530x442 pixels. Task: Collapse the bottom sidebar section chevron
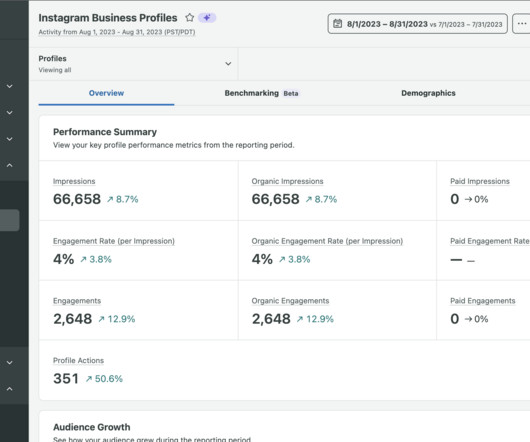(9, 389)
